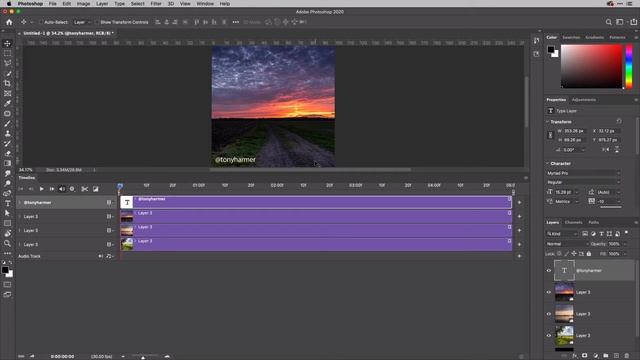Switch to the Swatches tab
Image resolution: width=640 pixels, height=360 pixels.
point(571,37)
